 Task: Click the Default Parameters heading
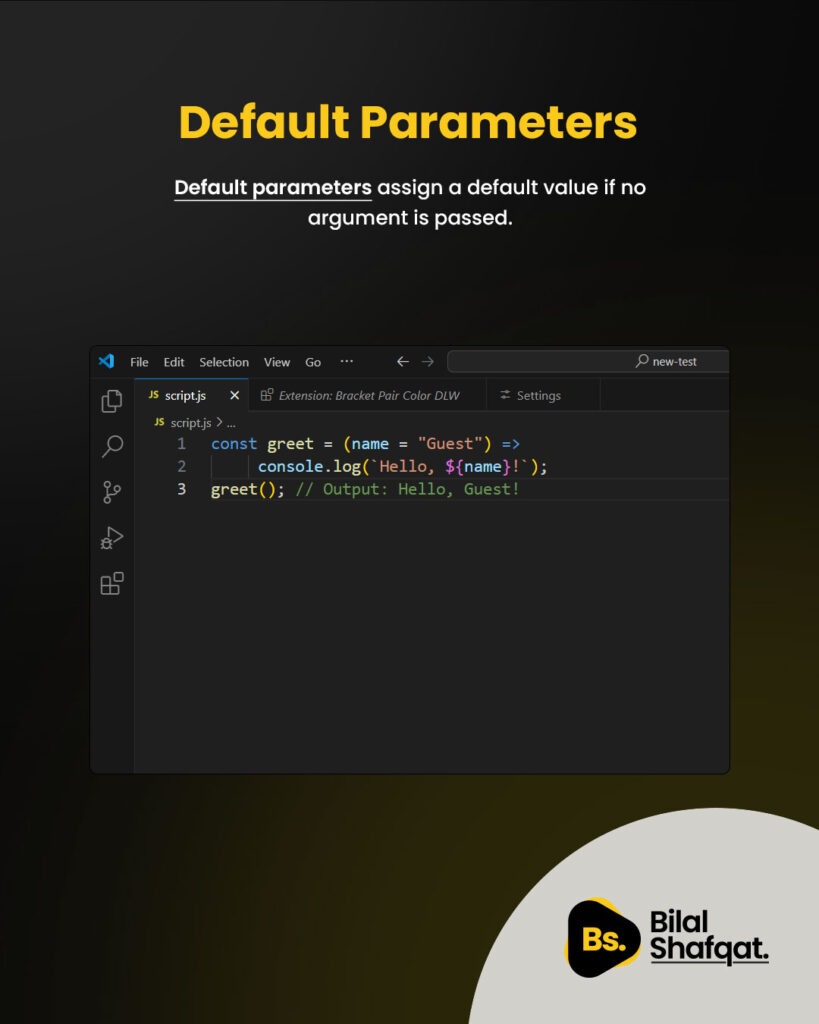pyautogui.click(x=408, y=122)
